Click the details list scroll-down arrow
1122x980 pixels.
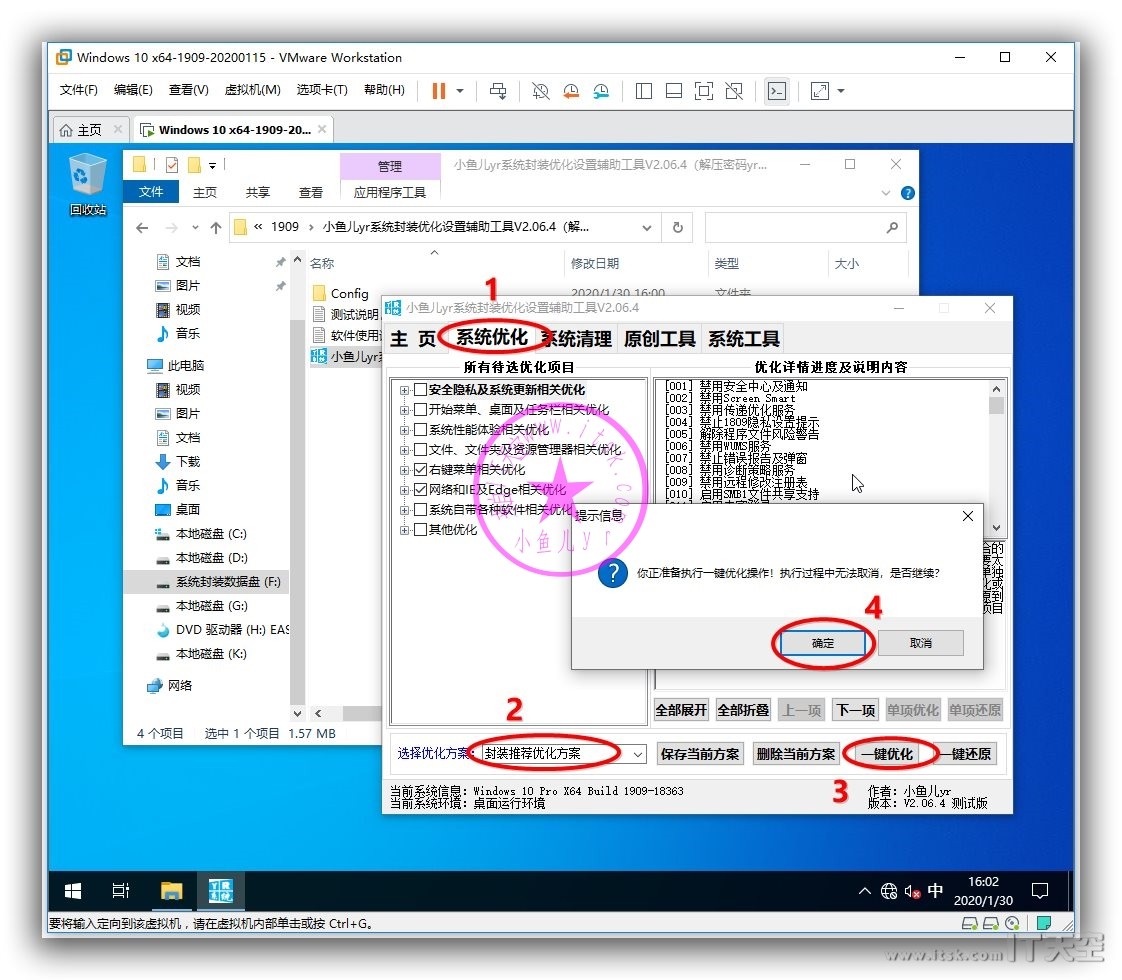996,528
